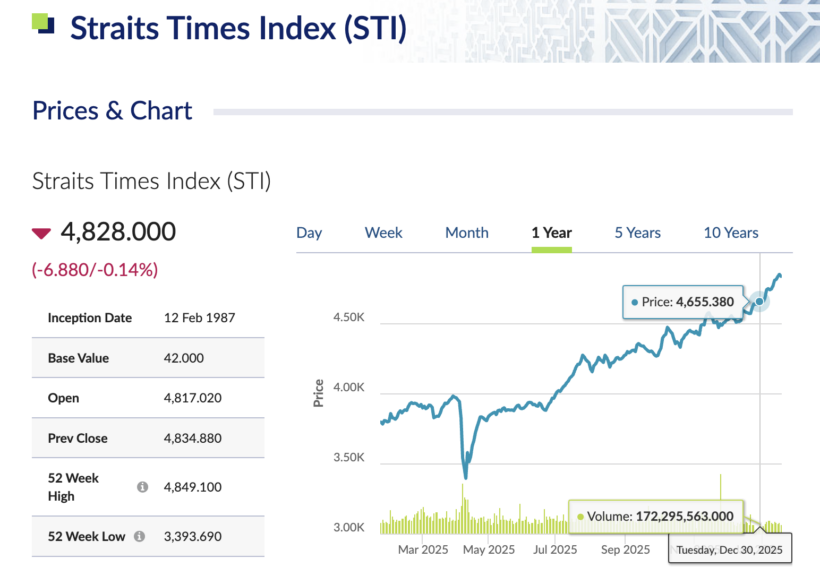
Task: Click the Tuesday, Dec 30, 2025 date label
Action: (x=730, y=550)
